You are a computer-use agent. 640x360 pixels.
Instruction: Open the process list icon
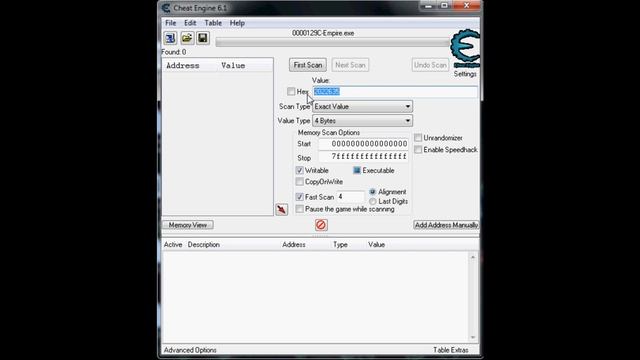pos(170,38)
